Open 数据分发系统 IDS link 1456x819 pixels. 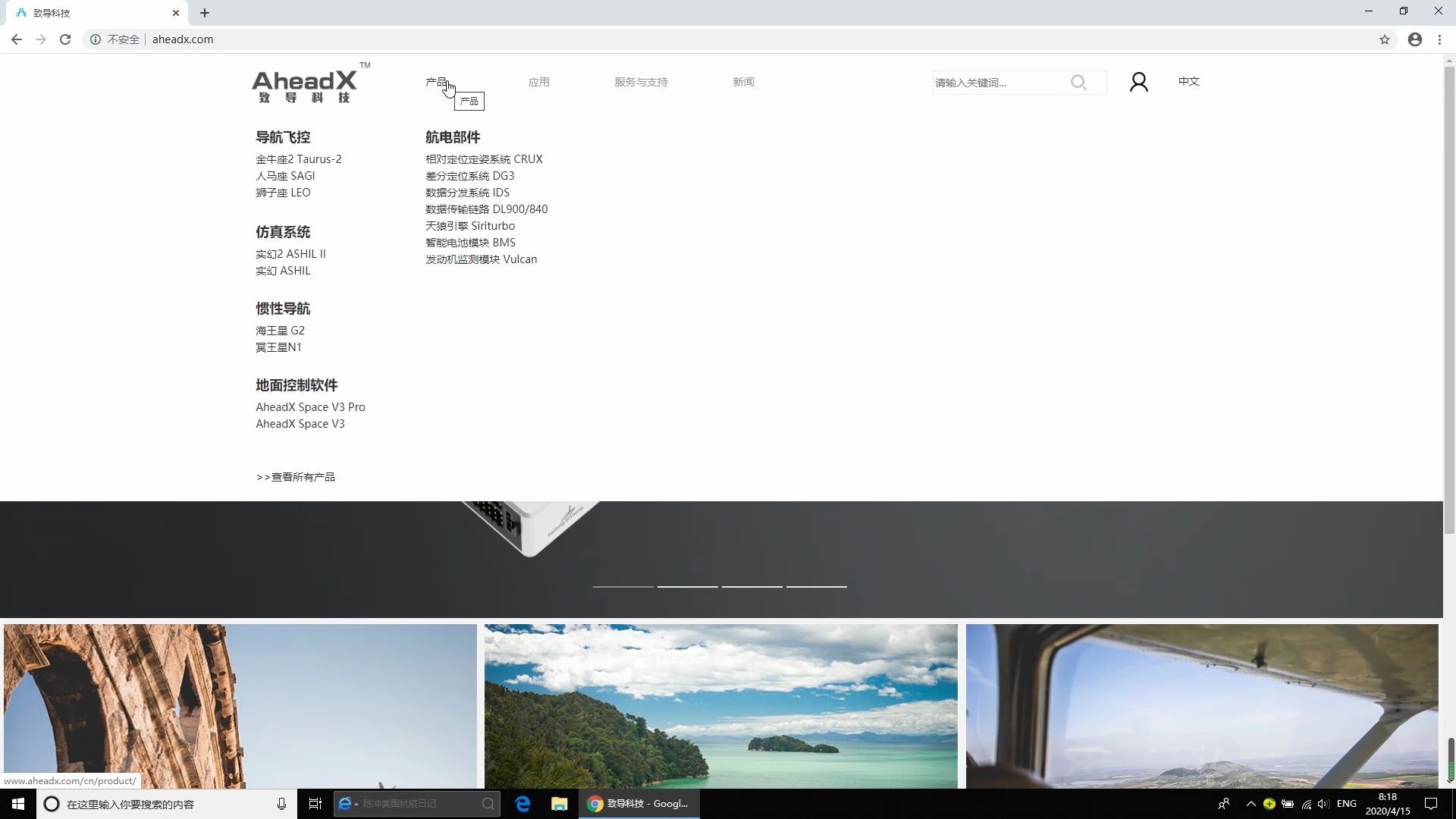[x=467, y=193]
